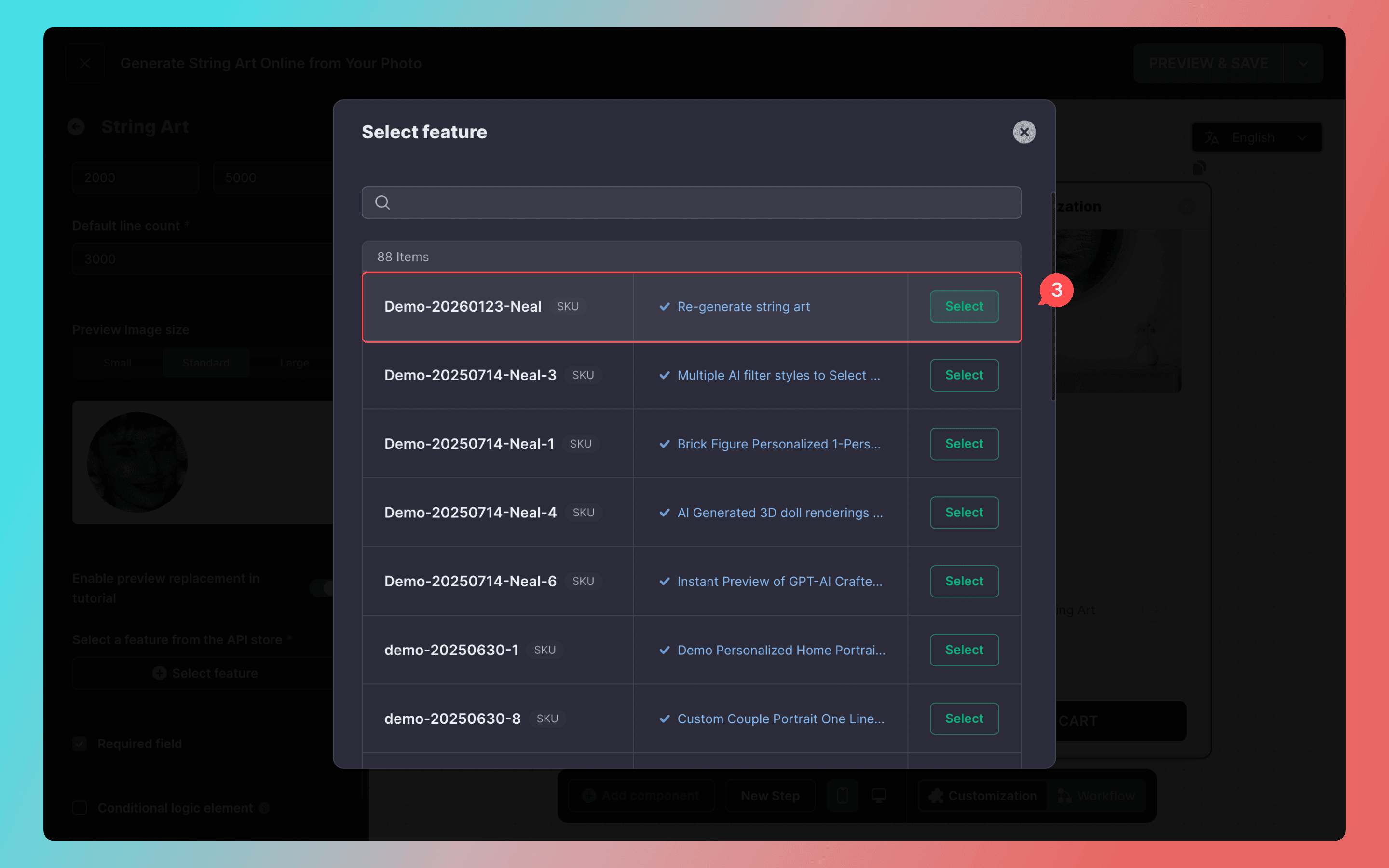Choose Select for demo-20250630-8
The image size is (1389, 868).
(x=964, y=719)
